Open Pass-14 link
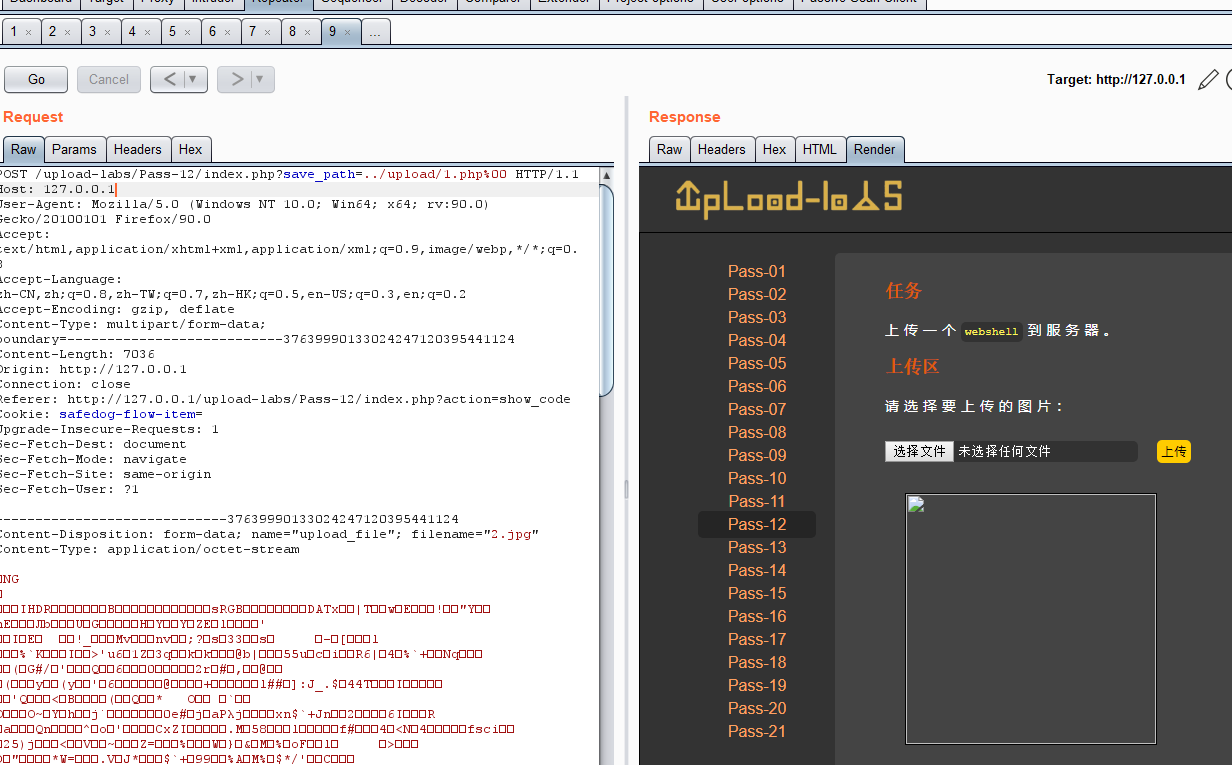1232x765 pixels. point(757,570)
